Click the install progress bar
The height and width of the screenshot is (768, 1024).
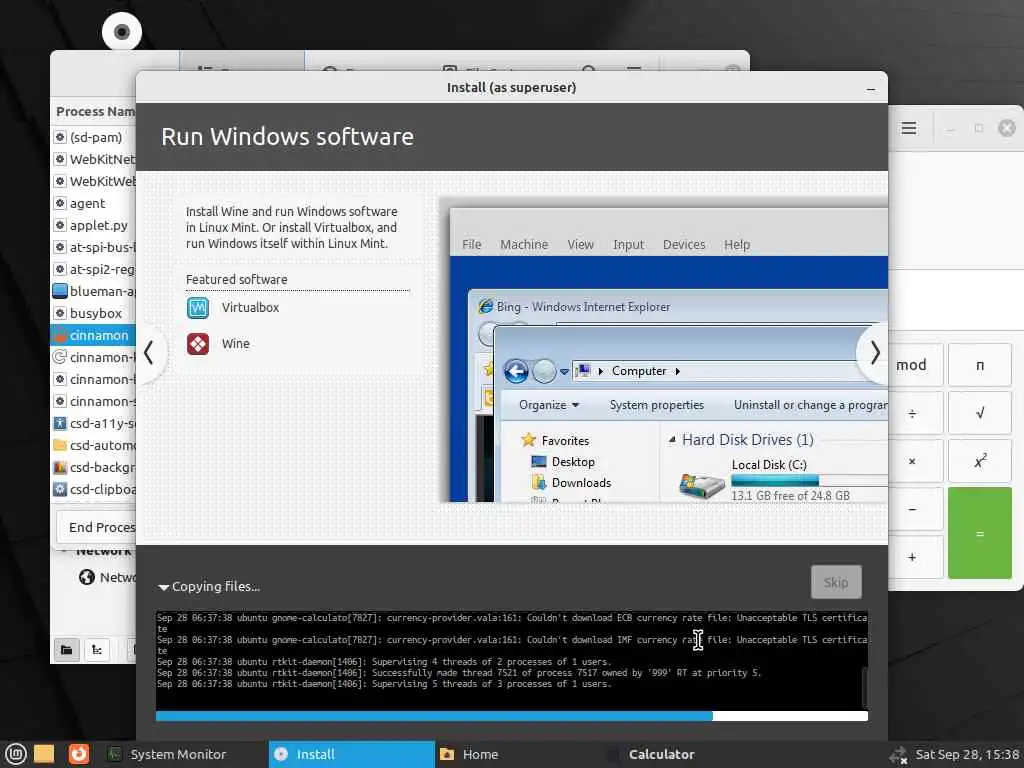[511, 716]
